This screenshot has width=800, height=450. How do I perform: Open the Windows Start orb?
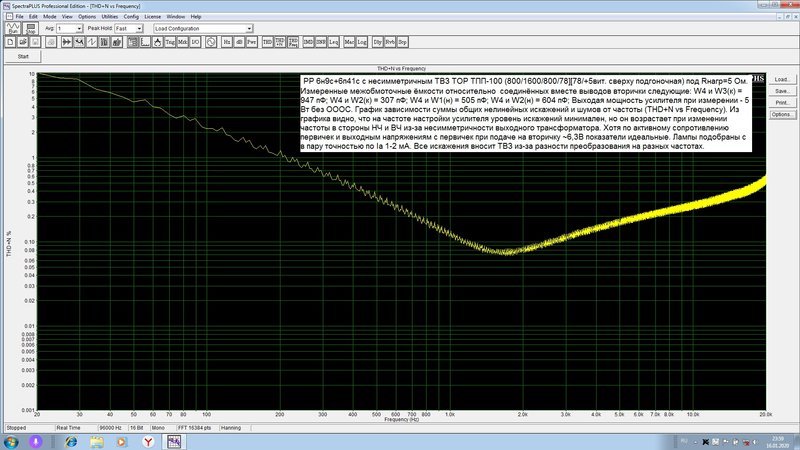(x=11, y=441)
